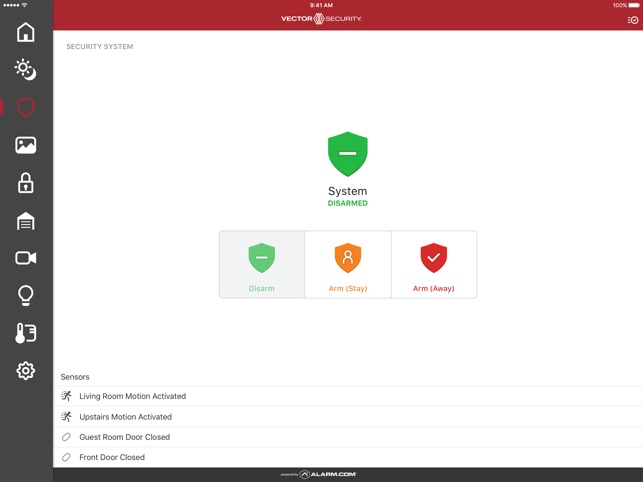Click the motion icon beside Upstairs Motion

[66, 416]
